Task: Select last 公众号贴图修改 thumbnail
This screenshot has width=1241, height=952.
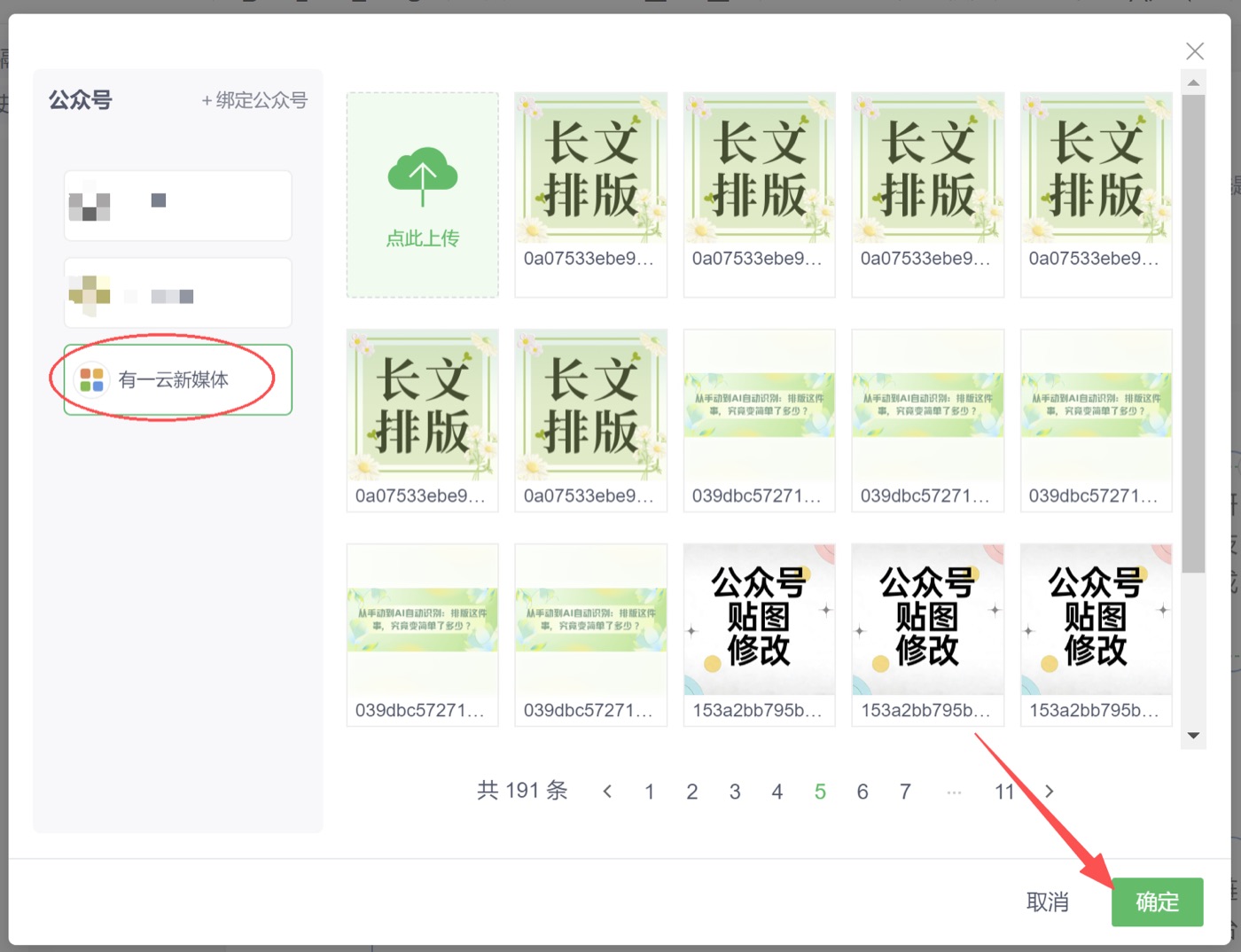Action: click(x=1097, y=636)
